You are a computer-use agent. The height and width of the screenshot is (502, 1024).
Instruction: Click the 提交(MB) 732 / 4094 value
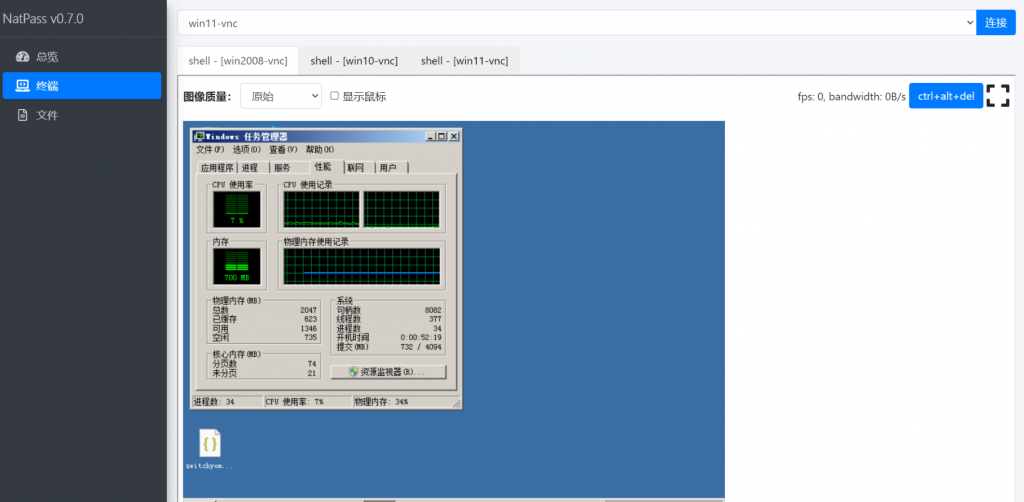coord(421,347)
